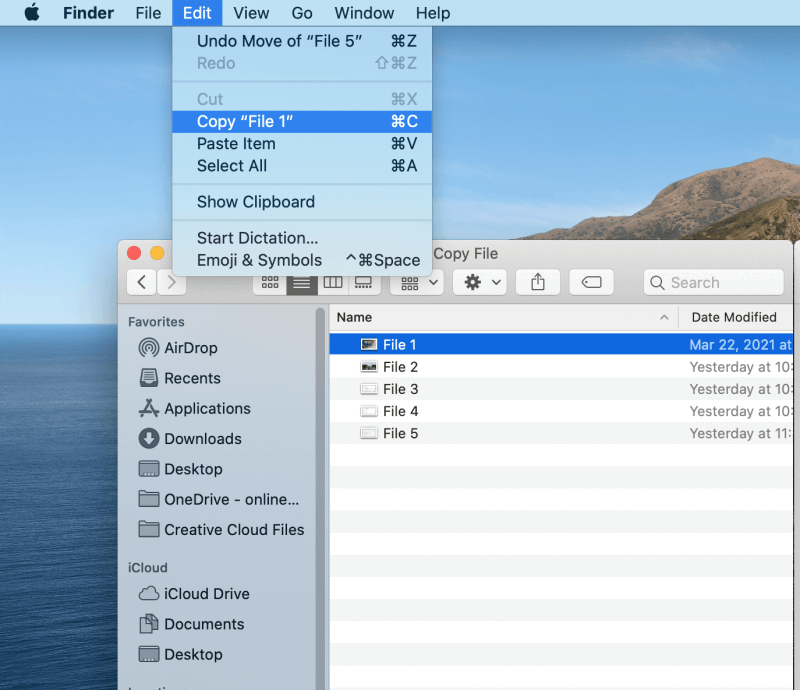Switch to column view in toolbar

tap(333, 283)
